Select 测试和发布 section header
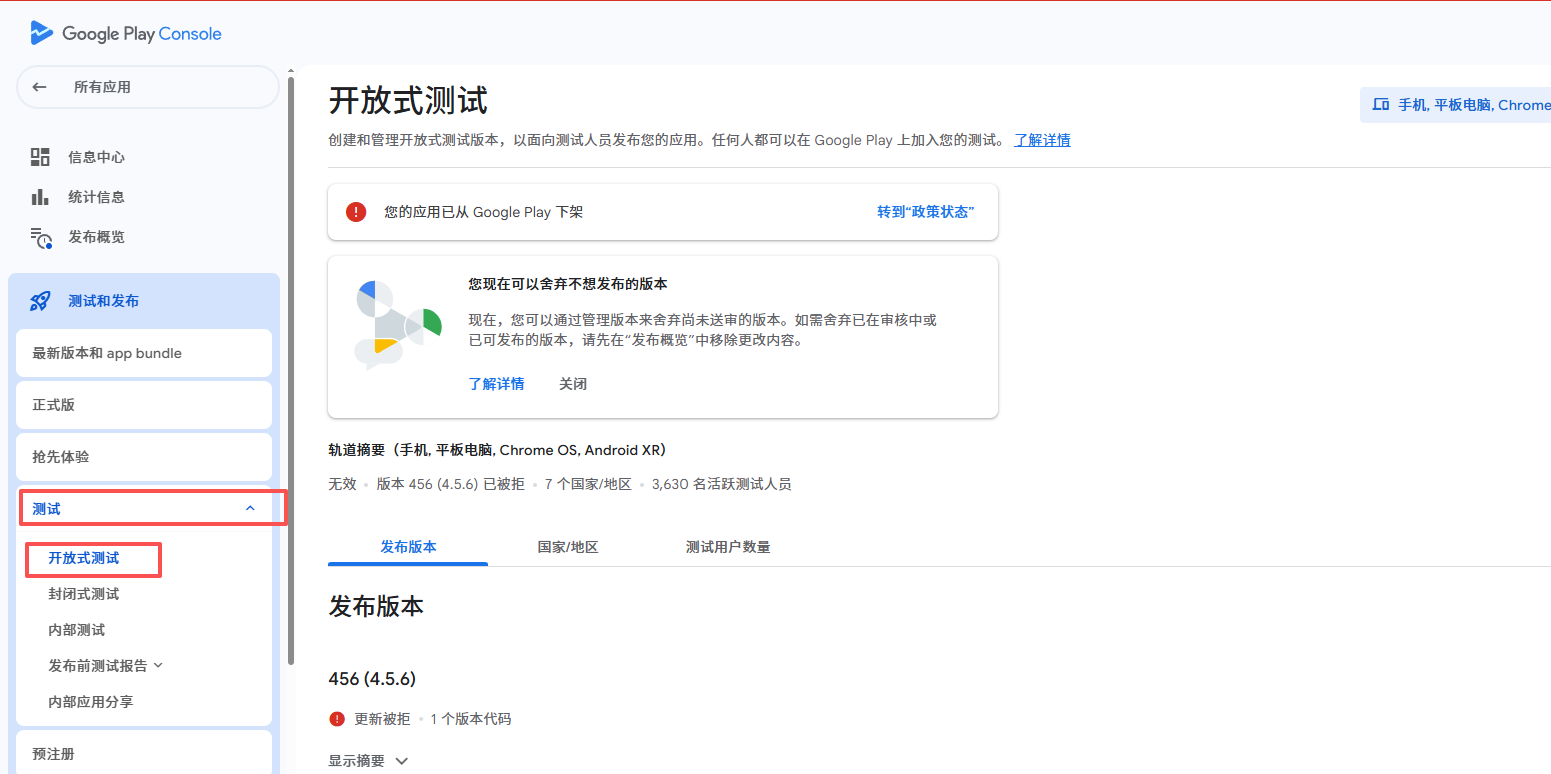1551x774 pixels. [x=144, y=301]
